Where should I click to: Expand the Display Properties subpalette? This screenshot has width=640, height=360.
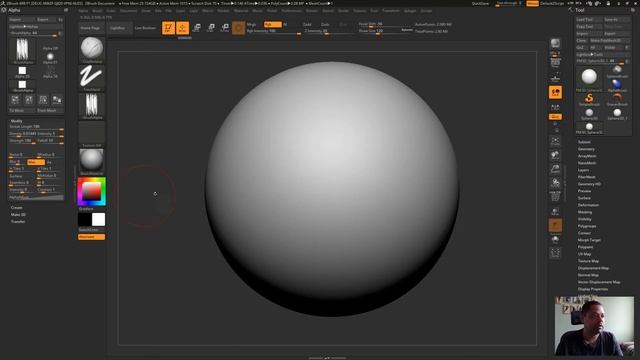(593, 289)
